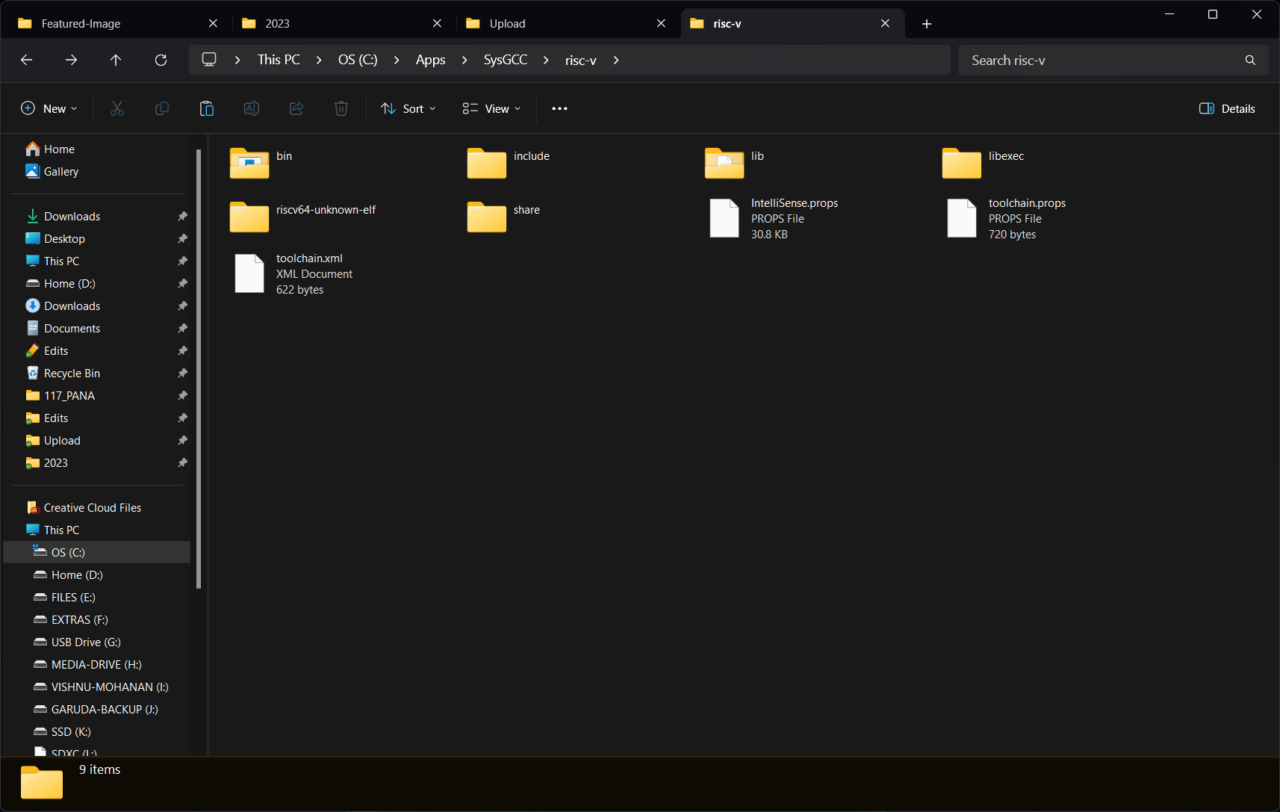Viewport: 1280px width, 812px height.
Task: Expand the New item dropdown
Action: tap(49, 108)
